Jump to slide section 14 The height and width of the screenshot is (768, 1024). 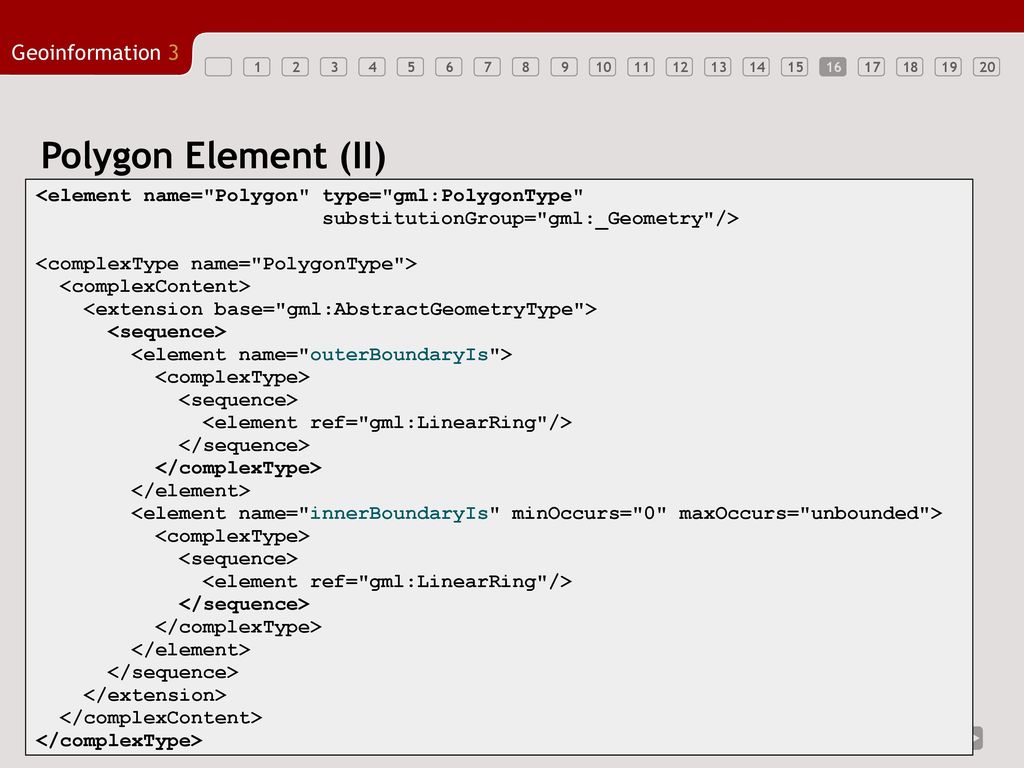pyautogui.click(x=756, y=67)
